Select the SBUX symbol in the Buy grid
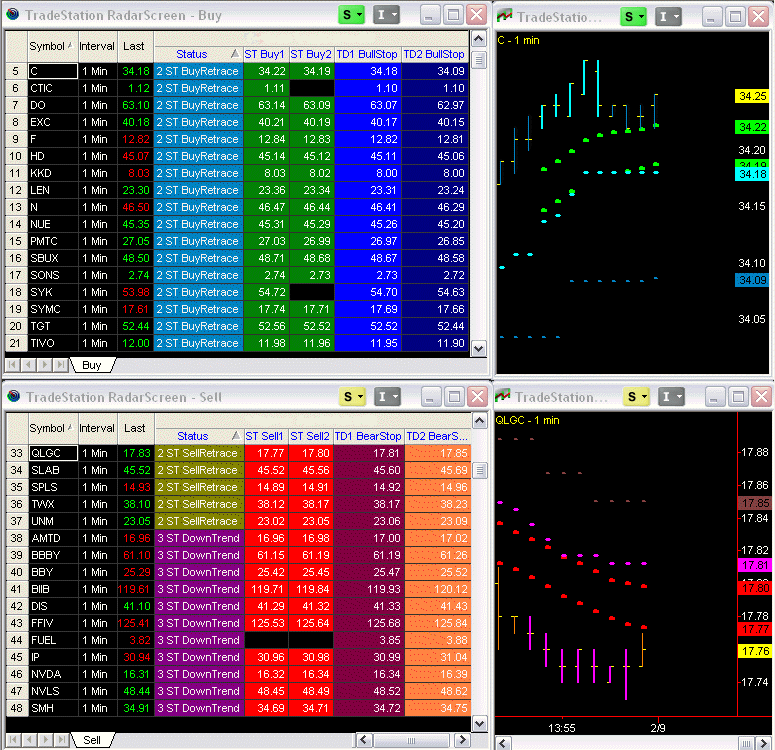775x750 pixels. (x=52, y=258)
